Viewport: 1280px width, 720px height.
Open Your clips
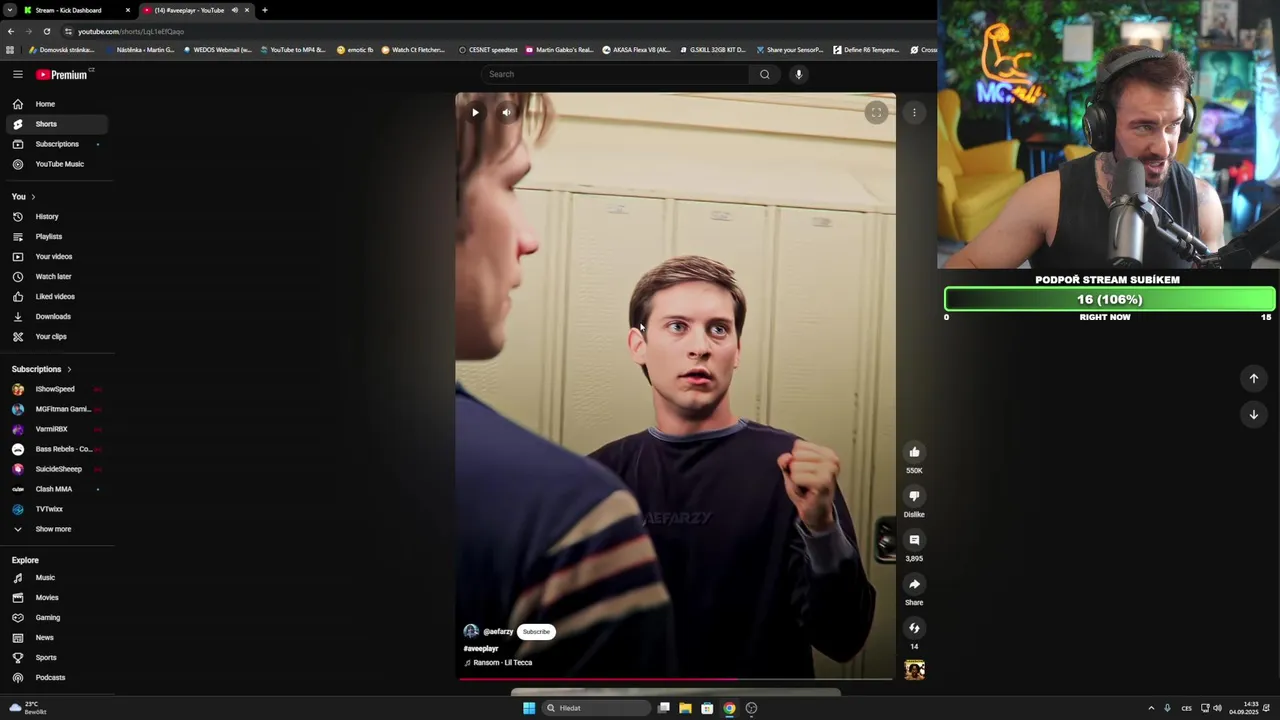55,336
